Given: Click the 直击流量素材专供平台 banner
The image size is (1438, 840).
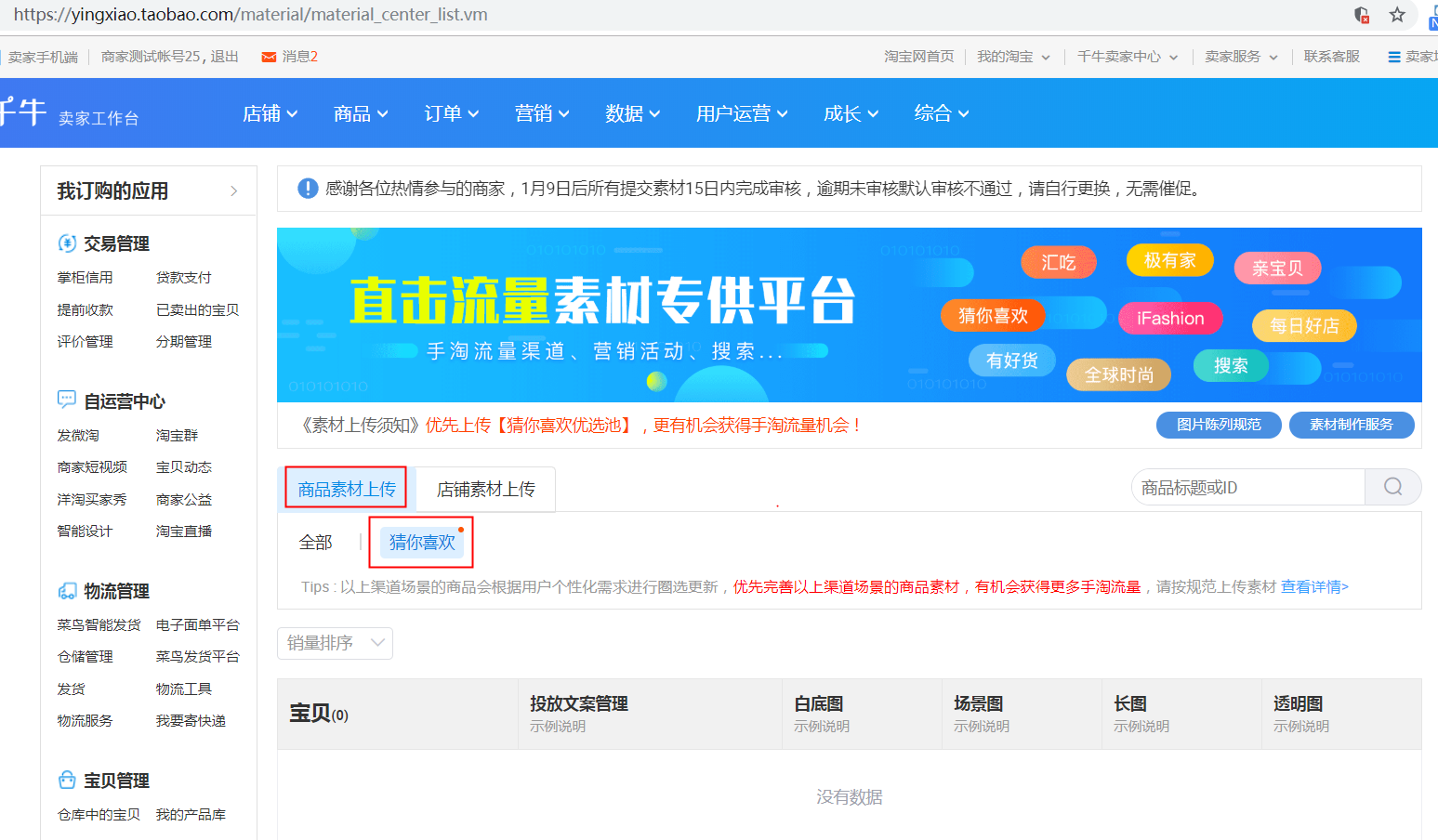Looking at the screenshot, I should tap(849, 315).
